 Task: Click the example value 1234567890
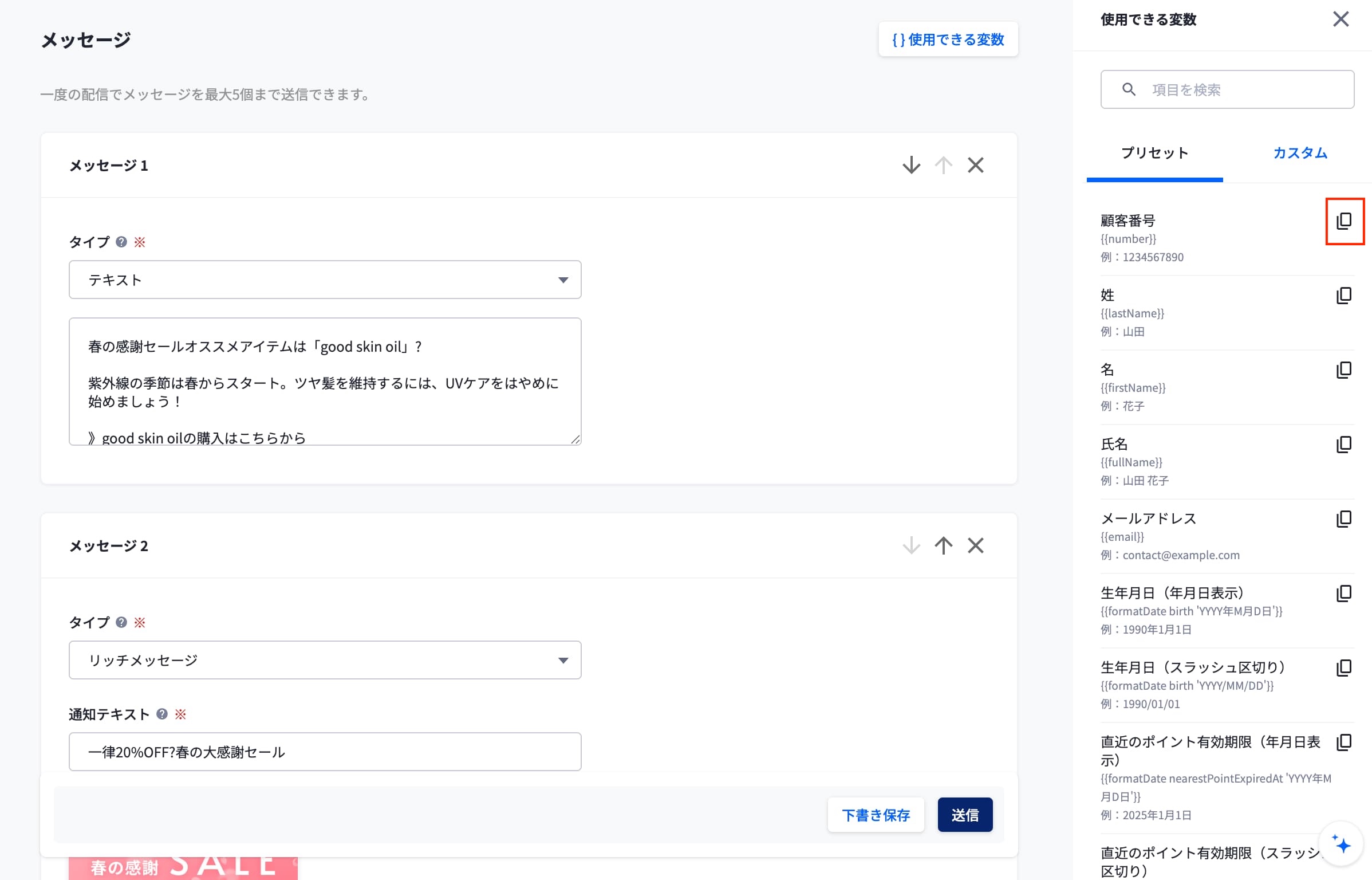coord(1153,258)
